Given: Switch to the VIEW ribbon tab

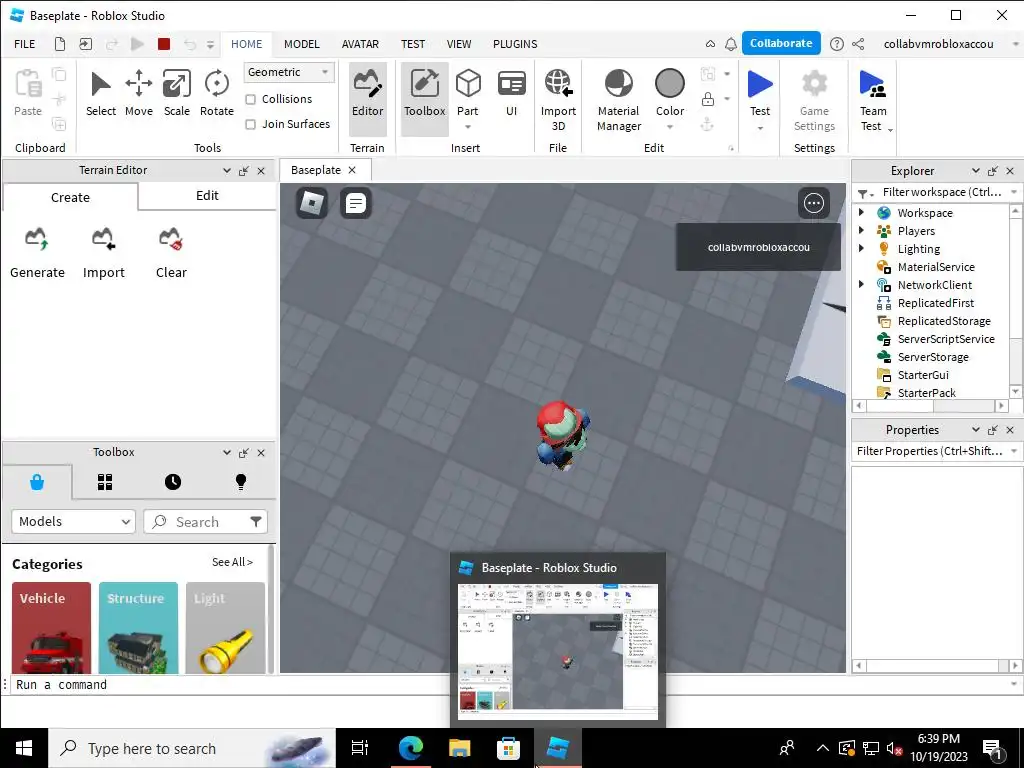Looking at the screenshot, I should pos(458,44).
